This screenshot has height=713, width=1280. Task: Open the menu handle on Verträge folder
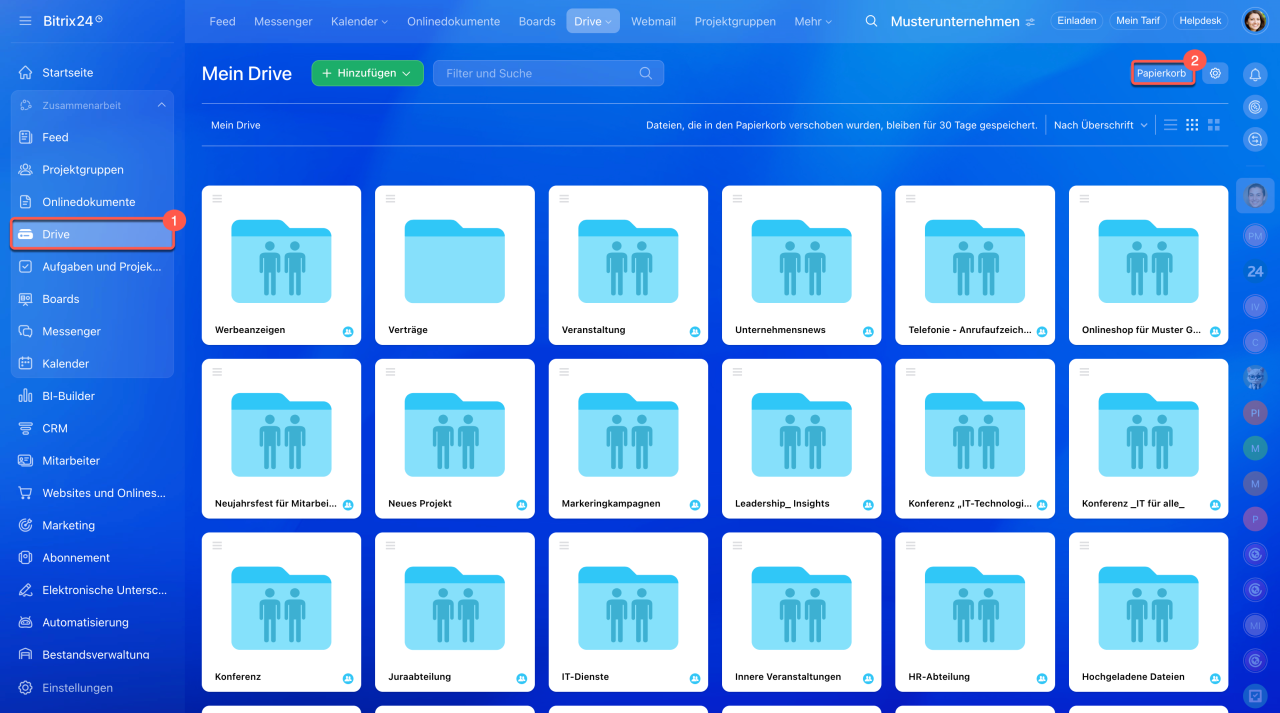[x=391, y=199]
